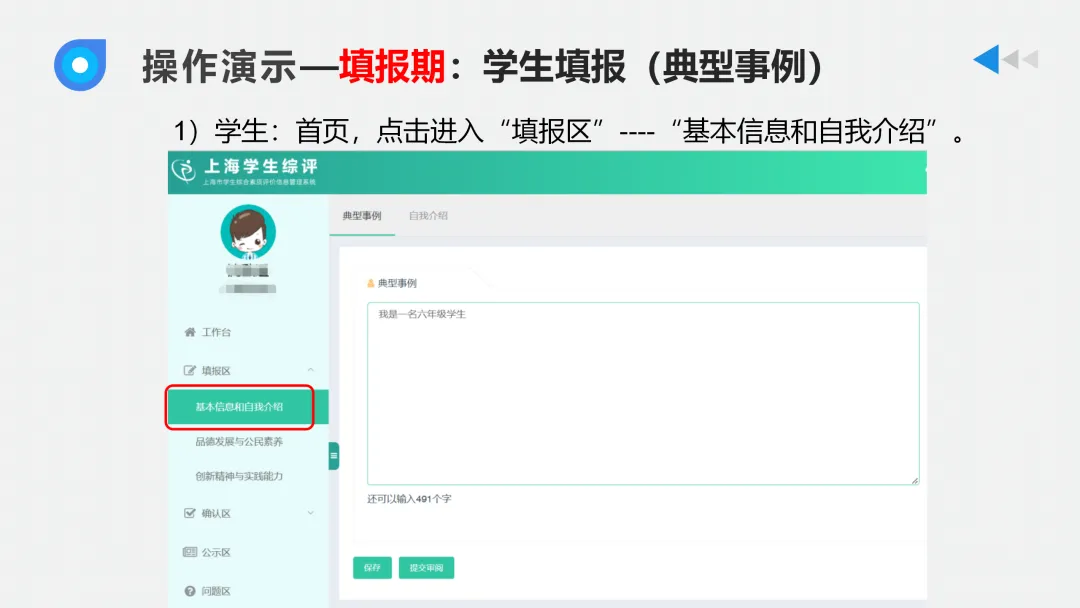This screenshot has width=1080, height=608.
Task: Click the 保存 button
Action: click(372, 567)
